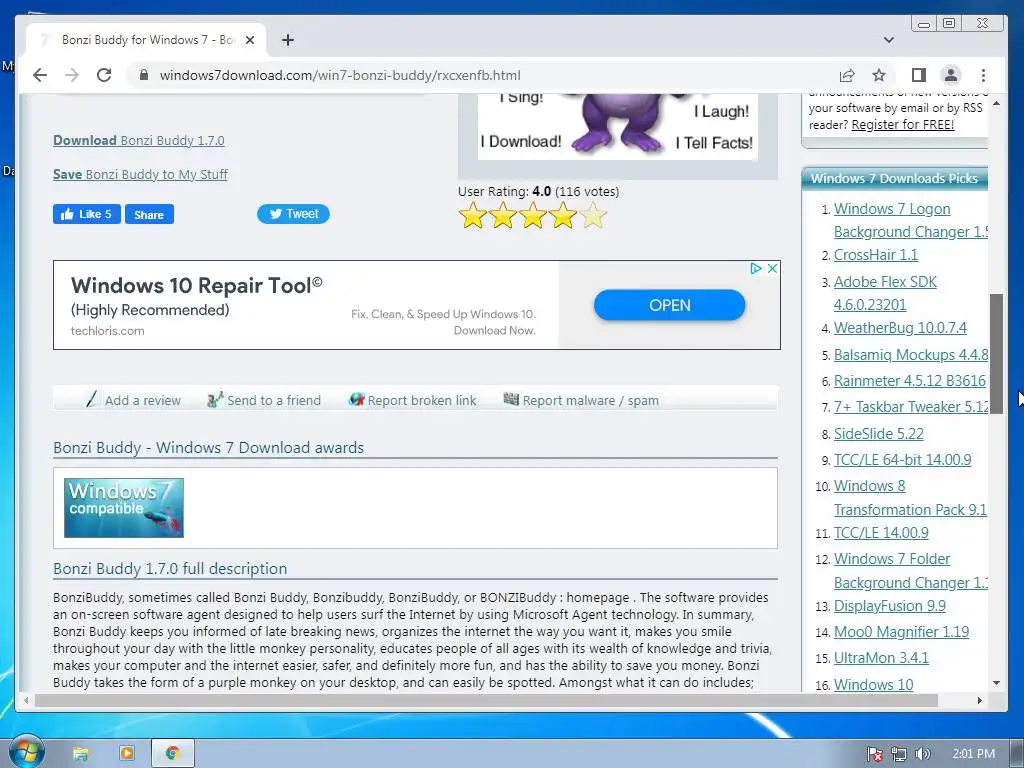Share this page via share icon
Image resolution: width=1024 pixels, height=768 pixels.
[847, 75]
